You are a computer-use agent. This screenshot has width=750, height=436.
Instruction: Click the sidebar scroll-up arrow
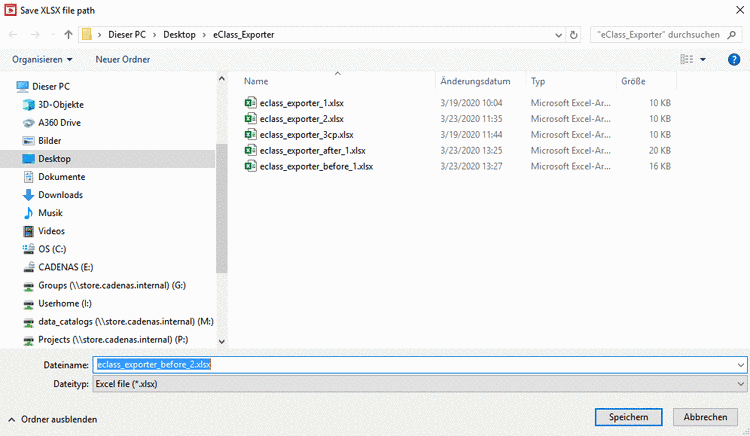coord(221,78)
